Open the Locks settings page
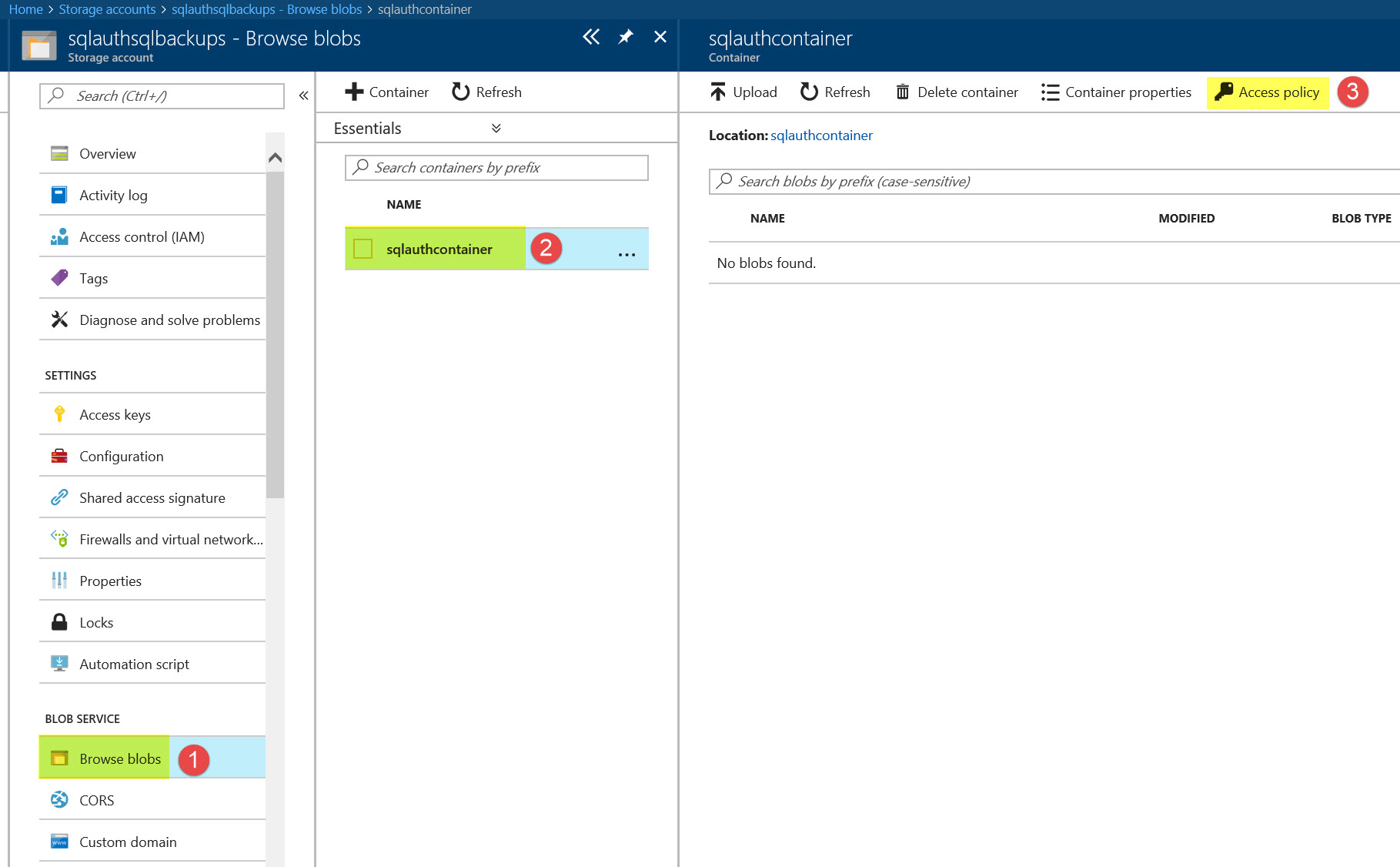The height and width of the screenshot is (867, 1400). tap(152, 622)
